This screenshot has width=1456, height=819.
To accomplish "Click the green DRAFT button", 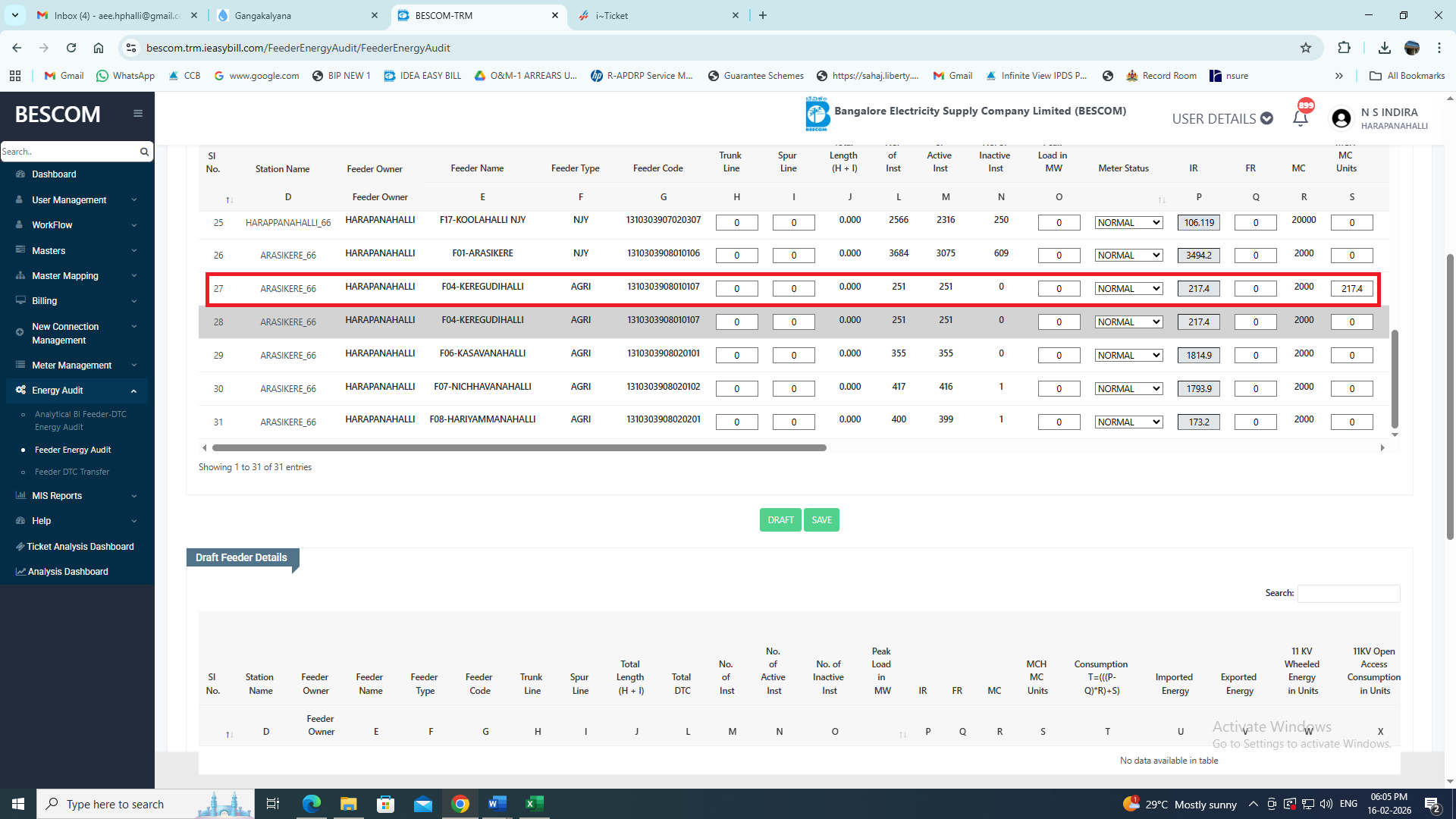I will (x=780, y=520).
